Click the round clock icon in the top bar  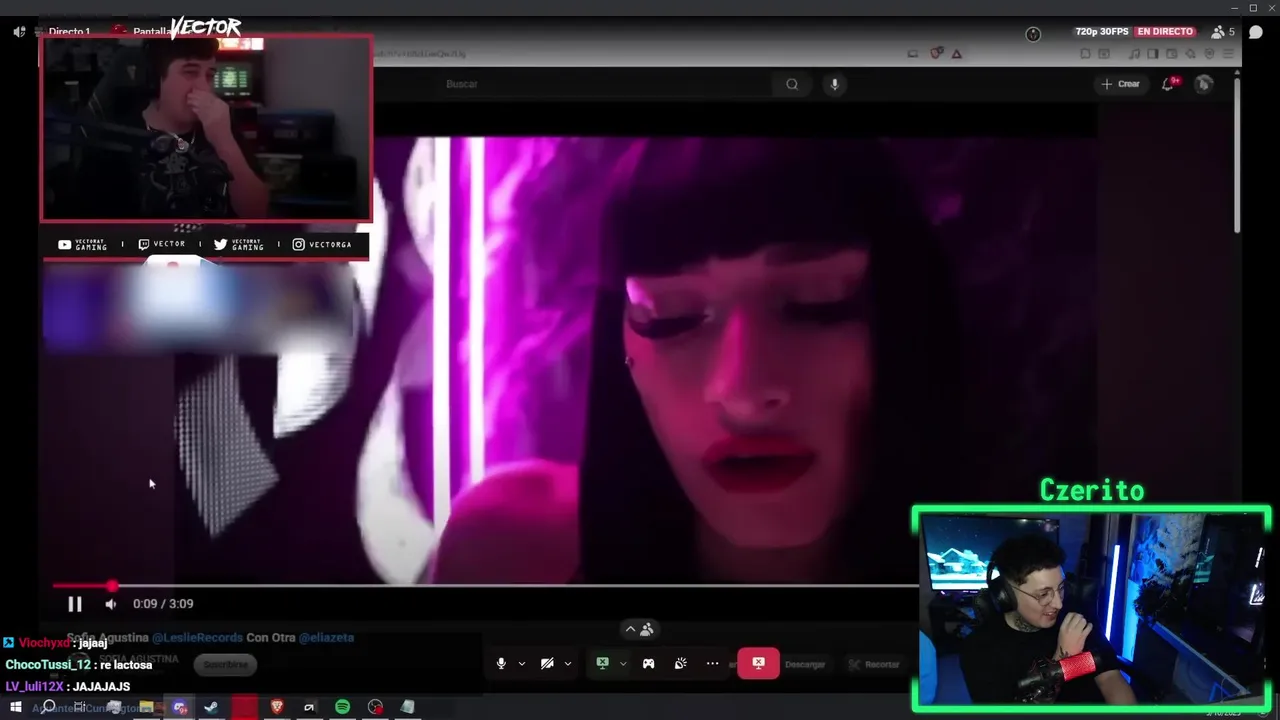[x=1033, y=34]
